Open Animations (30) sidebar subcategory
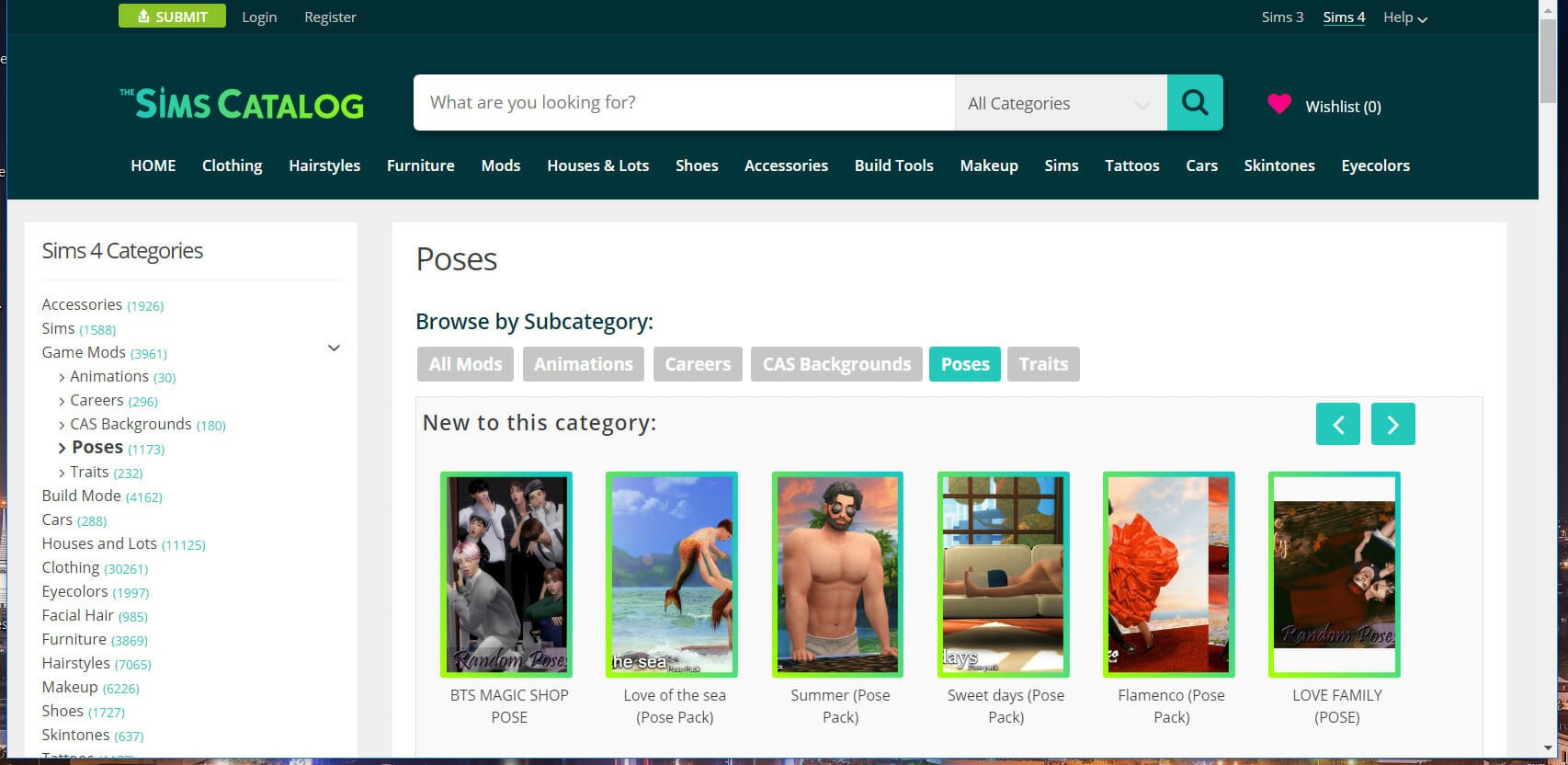This screenshot has height=765, width=1568. pyautogui.click(x=122, y=376)
